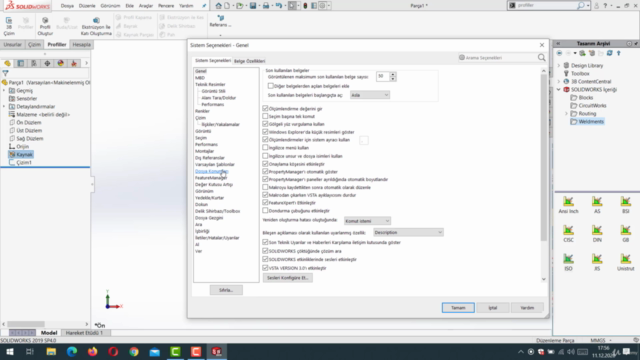Toggle Onaylama köşesini etkinleştir checkbox
Viewport: 640px width, 360px height.
(265, 164)
